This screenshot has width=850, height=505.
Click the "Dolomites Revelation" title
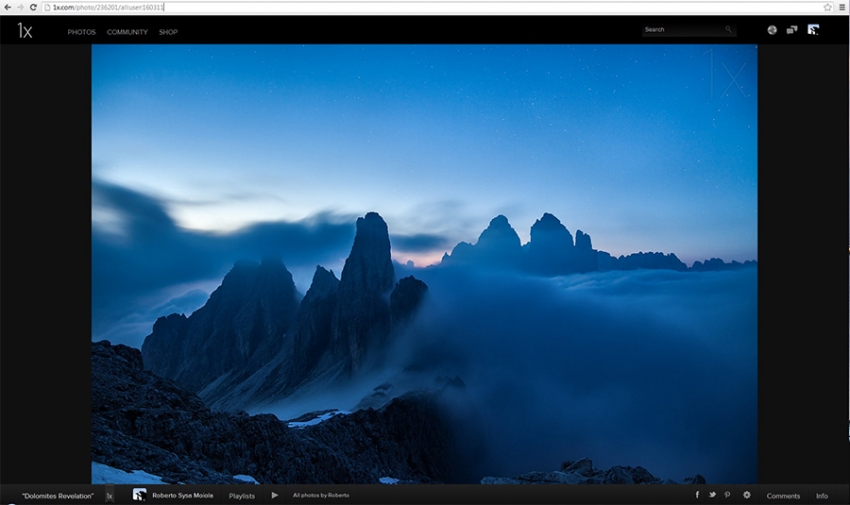coord(58,496)
